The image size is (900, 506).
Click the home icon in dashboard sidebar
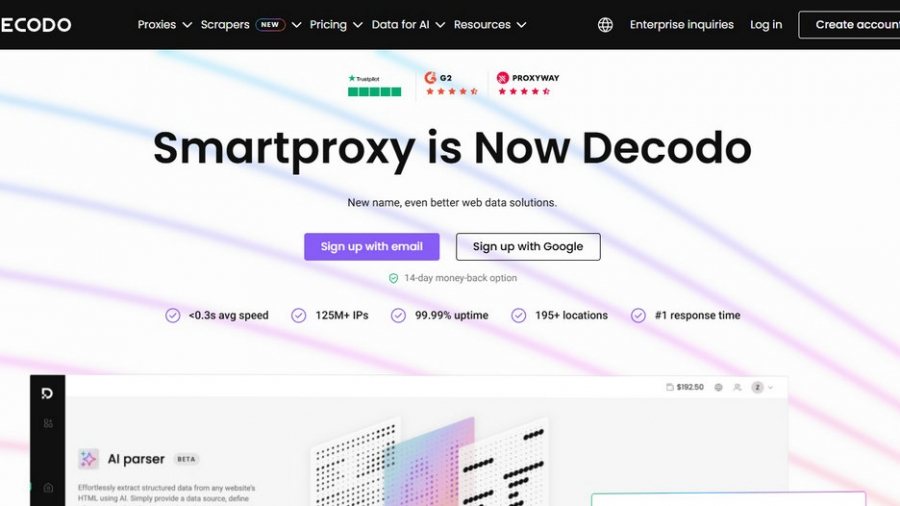pos(48,488)
